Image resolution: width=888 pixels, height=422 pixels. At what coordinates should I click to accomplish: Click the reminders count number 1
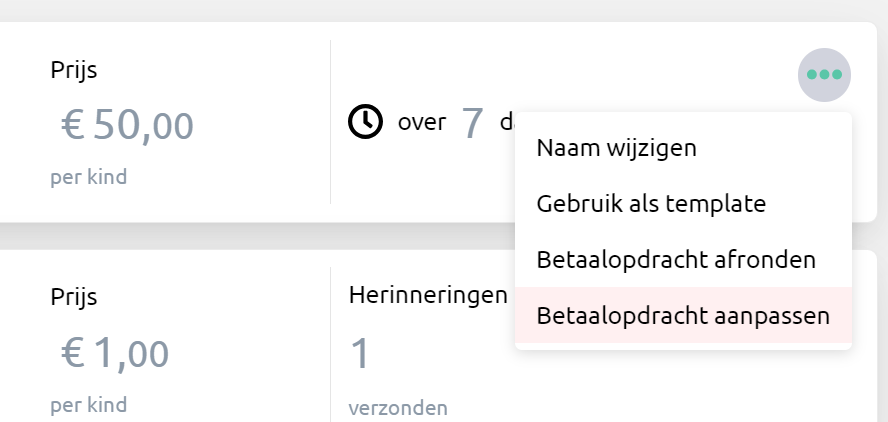click(360, 354)
